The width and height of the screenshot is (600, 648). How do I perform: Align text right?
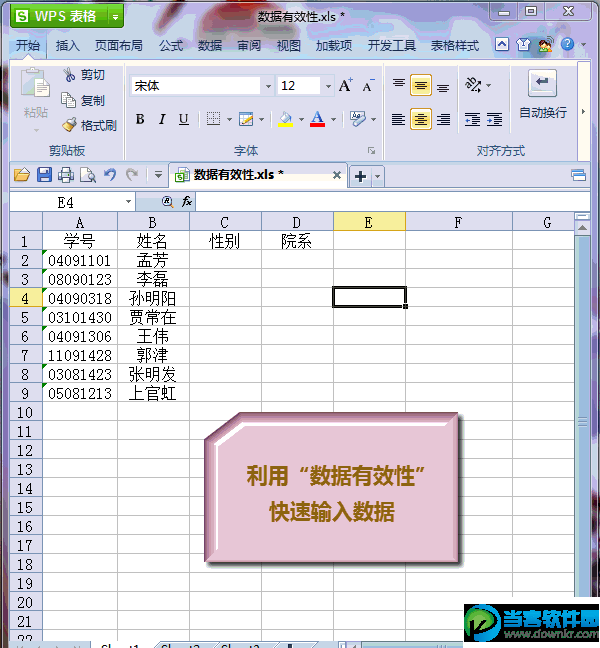coord(443,119)
